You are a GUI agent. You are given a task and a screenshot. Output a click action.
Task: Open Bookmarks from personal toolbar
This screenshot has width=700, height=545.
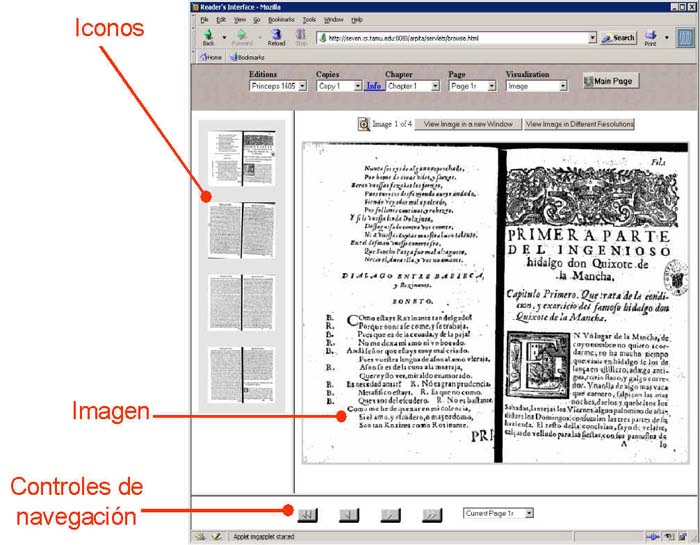(247, 57)
